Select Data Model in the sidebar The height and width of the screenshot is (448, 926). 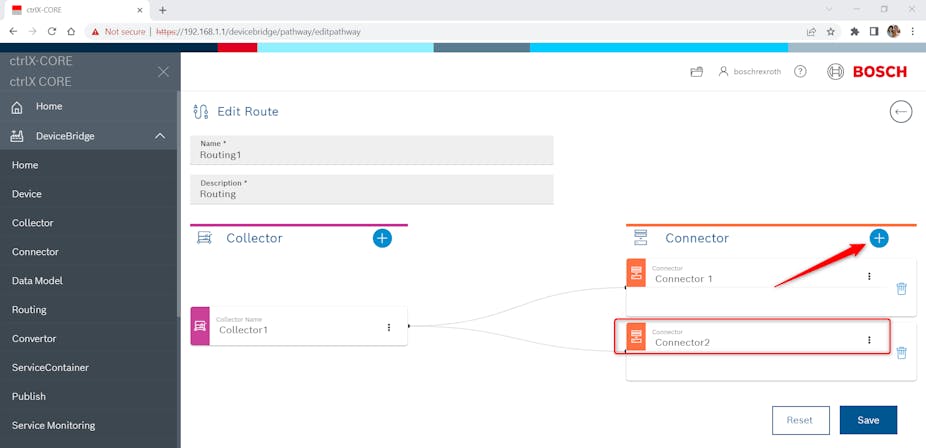click(37, 281)
